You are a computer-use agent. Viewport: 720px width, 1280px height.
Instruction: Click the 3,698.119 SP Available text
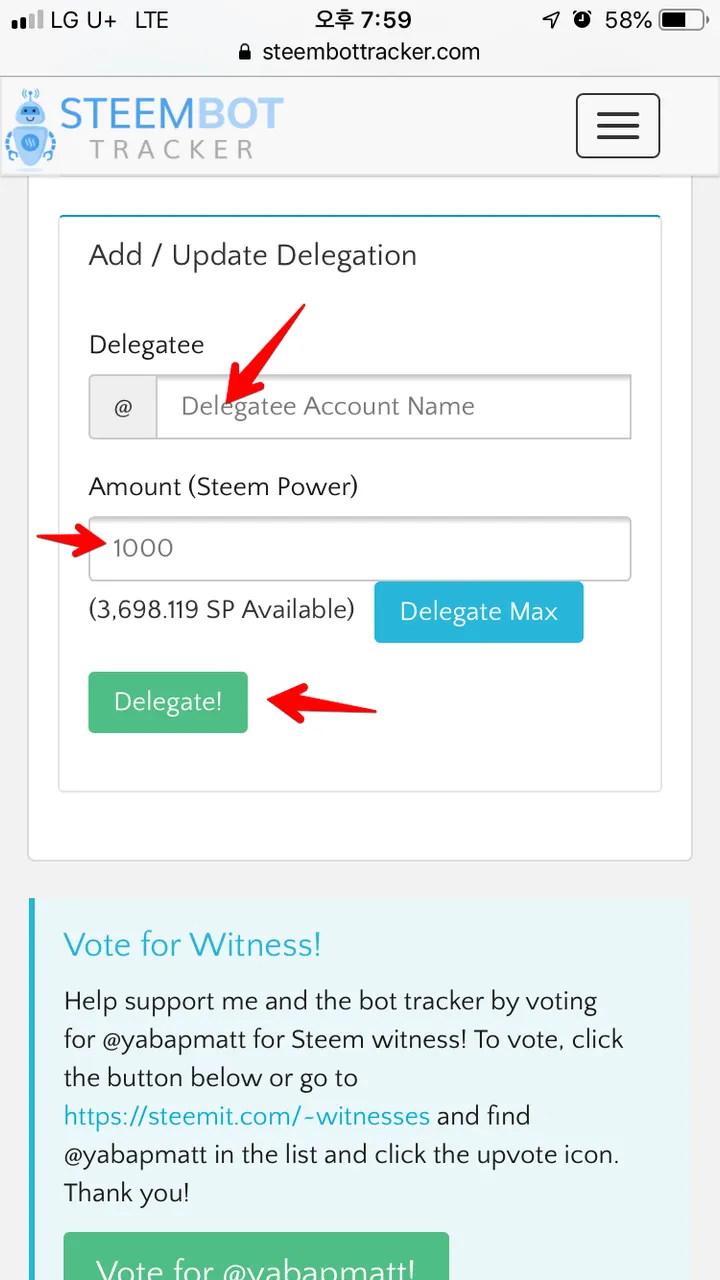222,609
